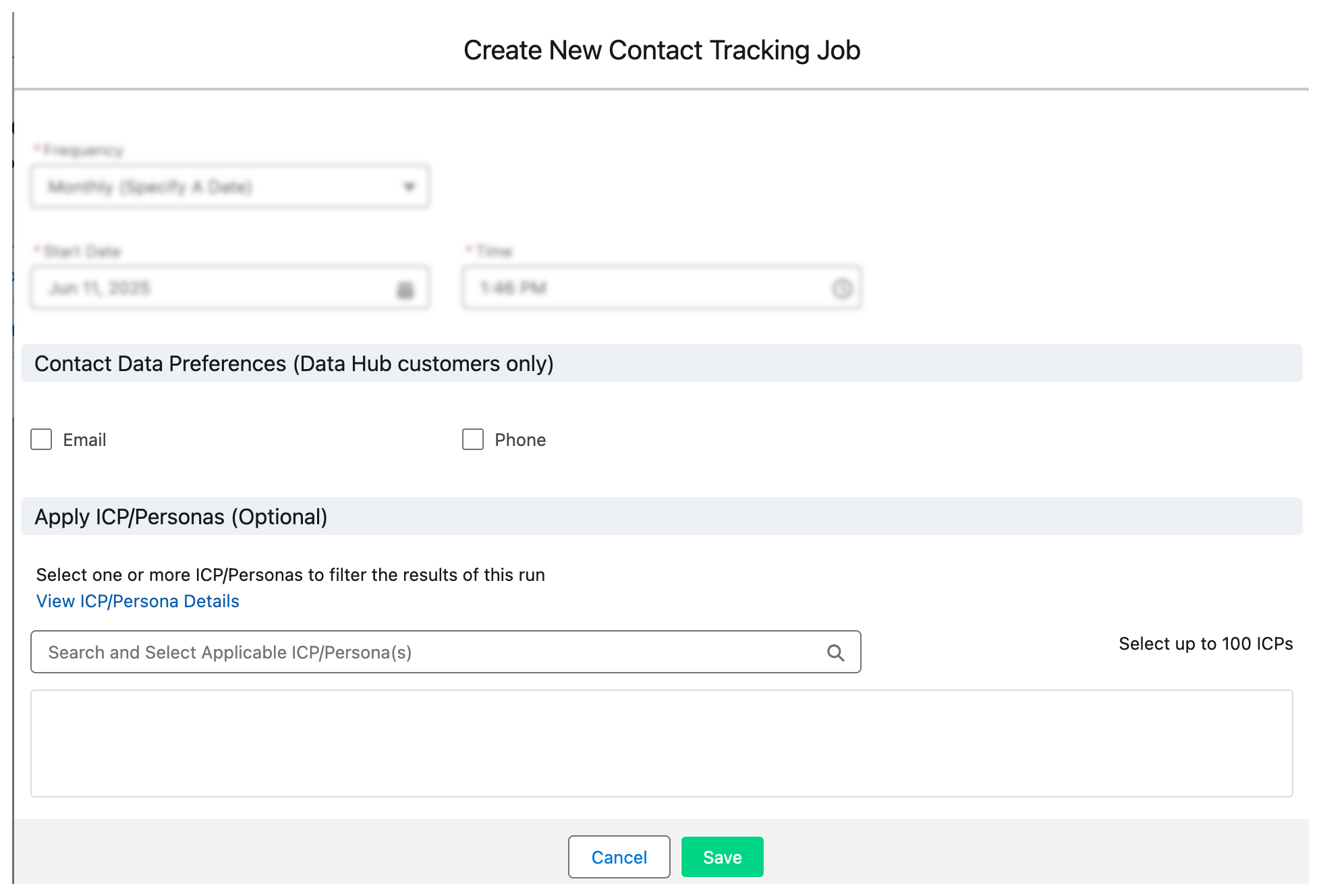This screenshot has width=1321, height=896.
Task: Click the 'Select one or more ICP/Personas' instruction
Action: (x=290, y=575)
